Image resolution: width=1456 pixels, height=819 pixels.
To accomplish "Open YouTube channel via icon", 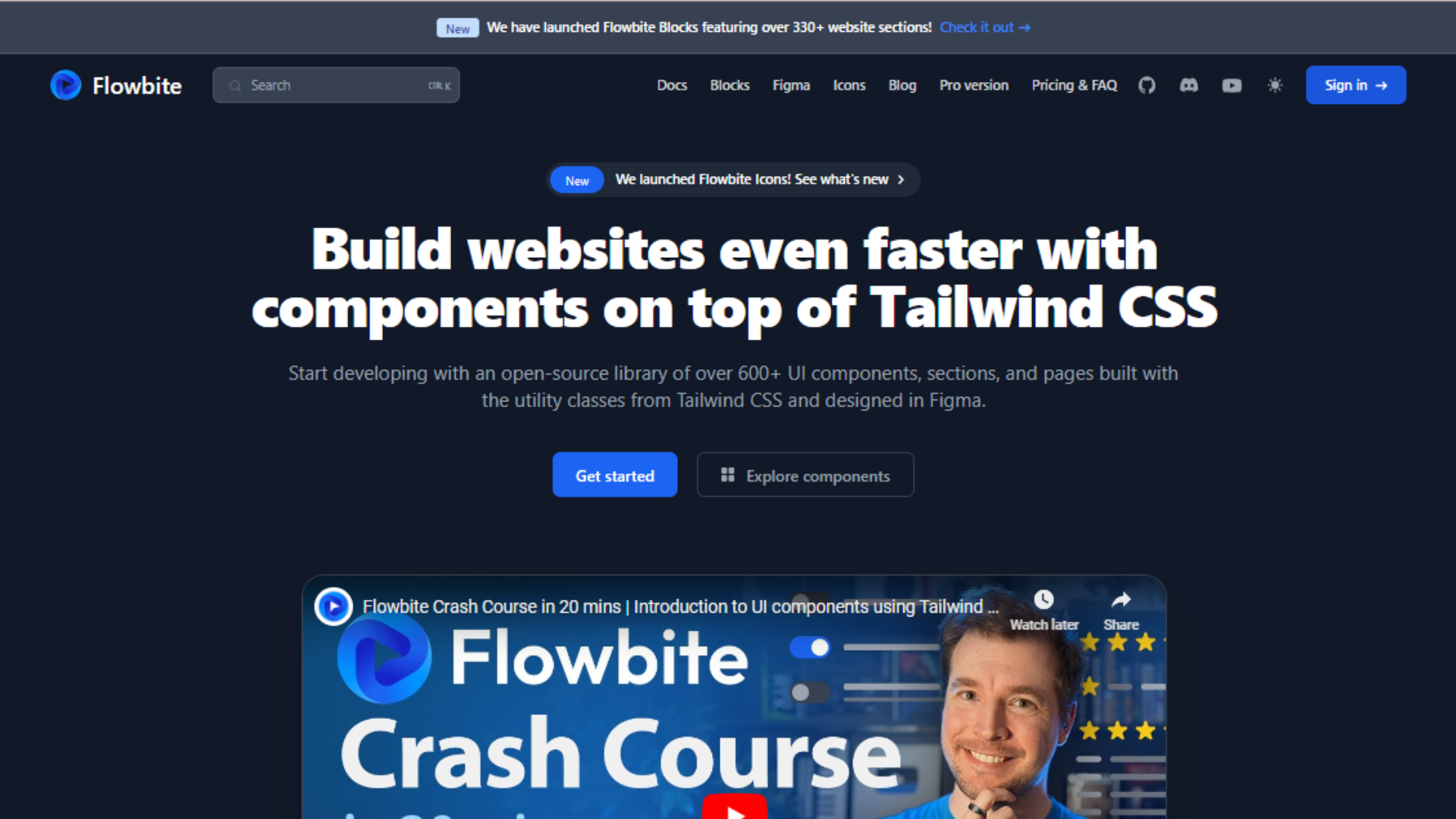I will pos(1232,85).
